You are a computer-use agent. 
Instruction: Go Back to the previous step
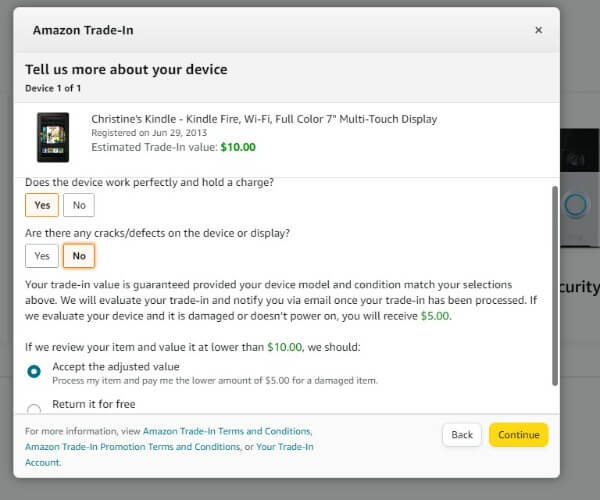click(462, 435)
